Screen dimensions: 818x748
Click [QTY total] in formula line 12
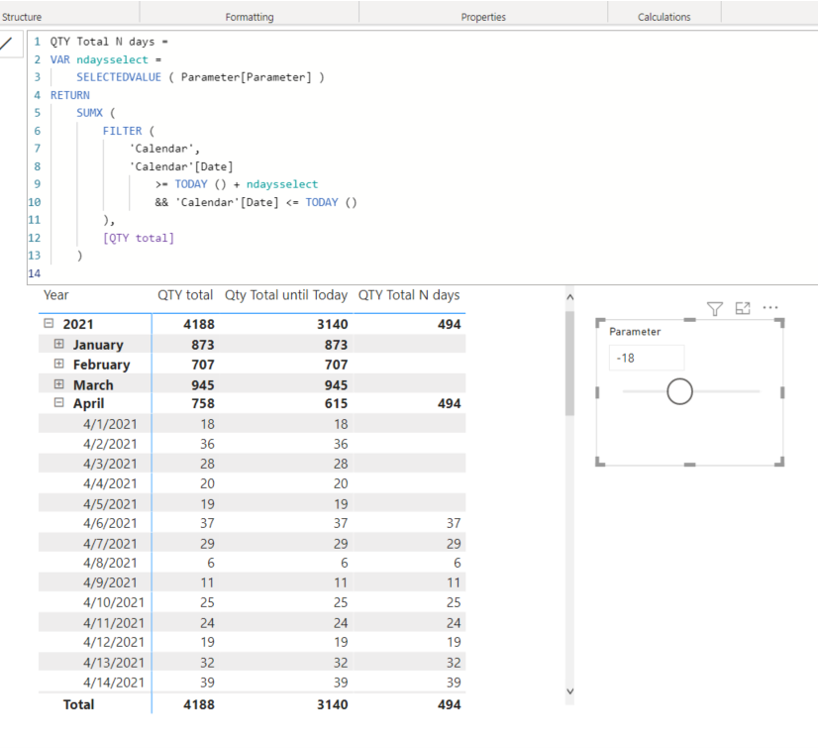click(x=138, y=238)
